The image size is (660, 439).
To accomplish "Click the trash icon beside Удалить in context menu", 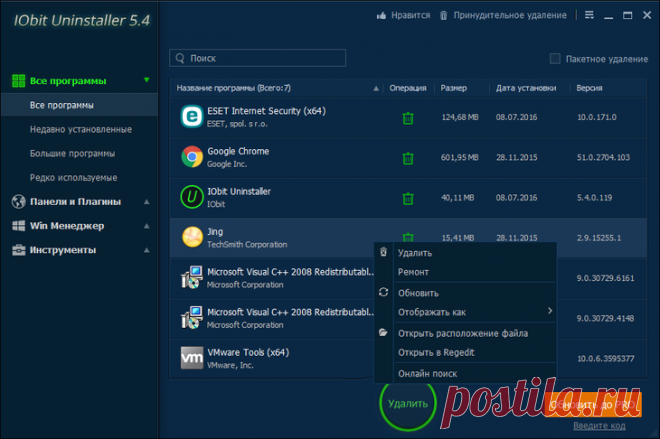I will [383, 252].
